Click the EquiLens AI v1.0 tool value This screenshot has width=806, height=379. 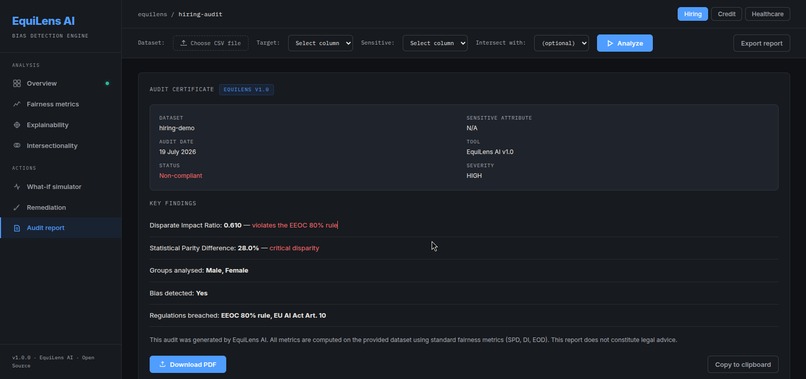pos(490,152)
